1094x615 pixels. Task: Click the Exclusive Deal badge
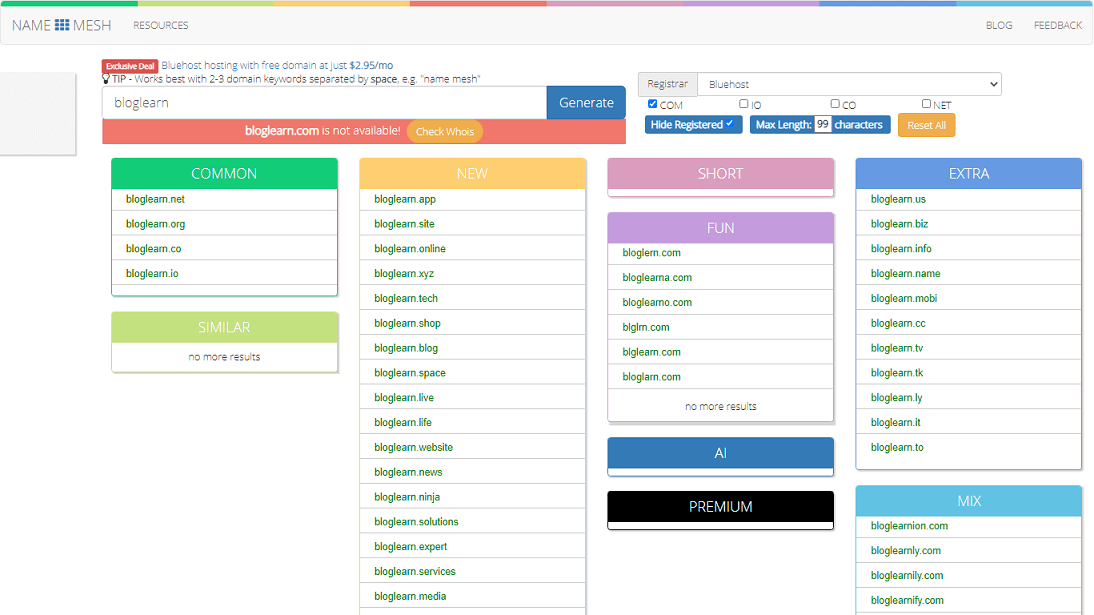130,66
